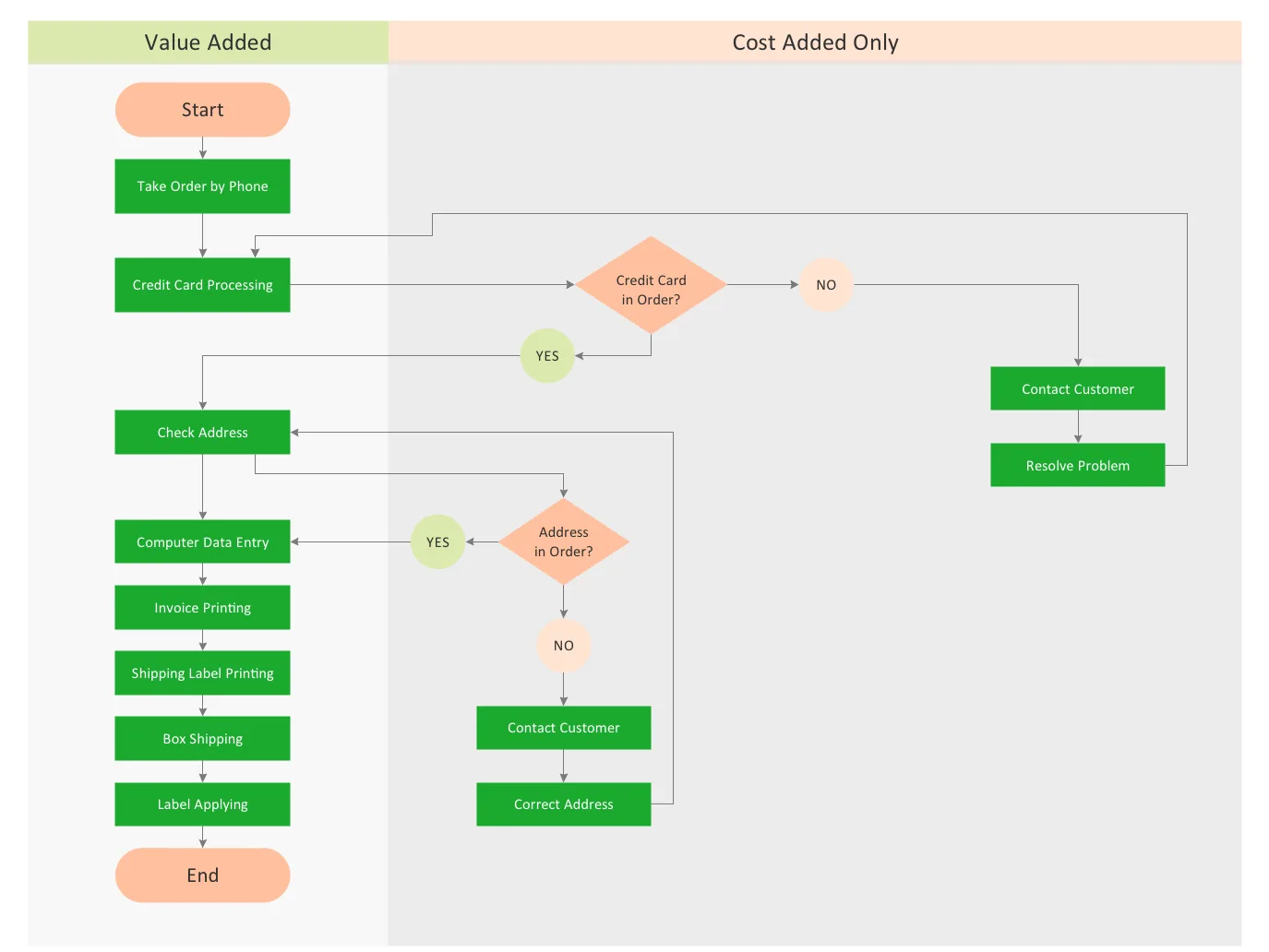This screenshot has width=1269, height=952.
Task: Click the Value Added lane header
Action: pos(208,42)
